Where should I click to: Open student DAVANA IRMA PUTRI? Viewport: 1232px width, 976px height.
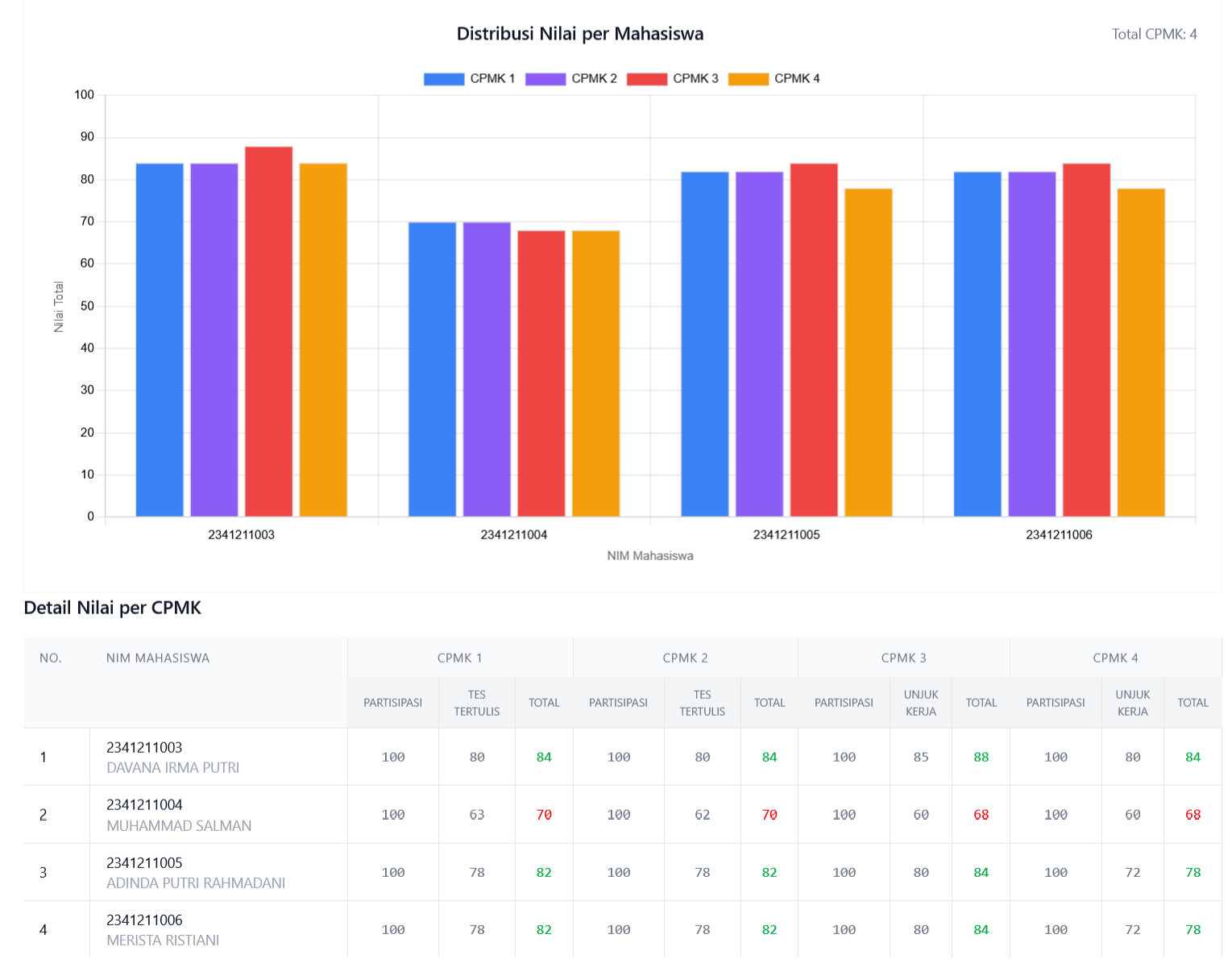[x=172, y=767]
